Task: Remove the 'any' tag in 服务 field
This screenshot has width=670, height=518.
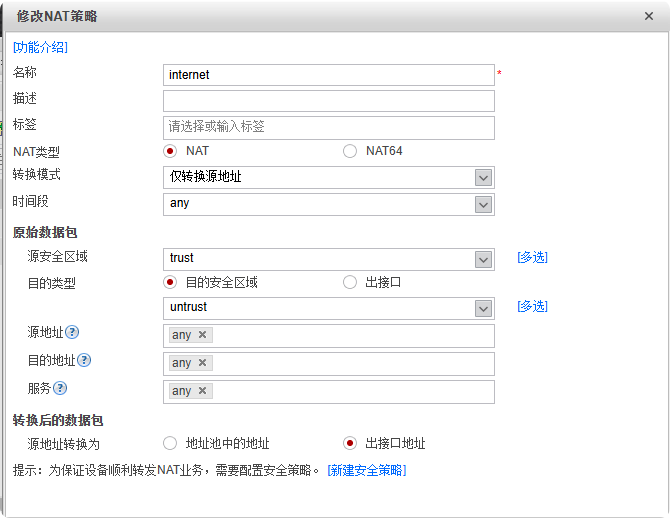Action: point(202,391)
